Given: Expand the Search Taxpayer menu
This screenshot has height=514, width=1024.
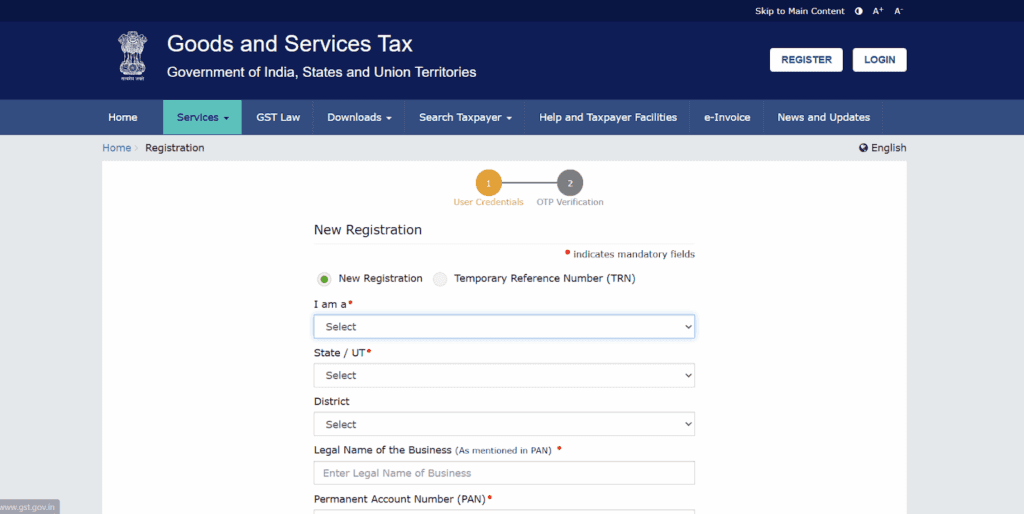Looking at the screenshot, I should coord(465,118).
